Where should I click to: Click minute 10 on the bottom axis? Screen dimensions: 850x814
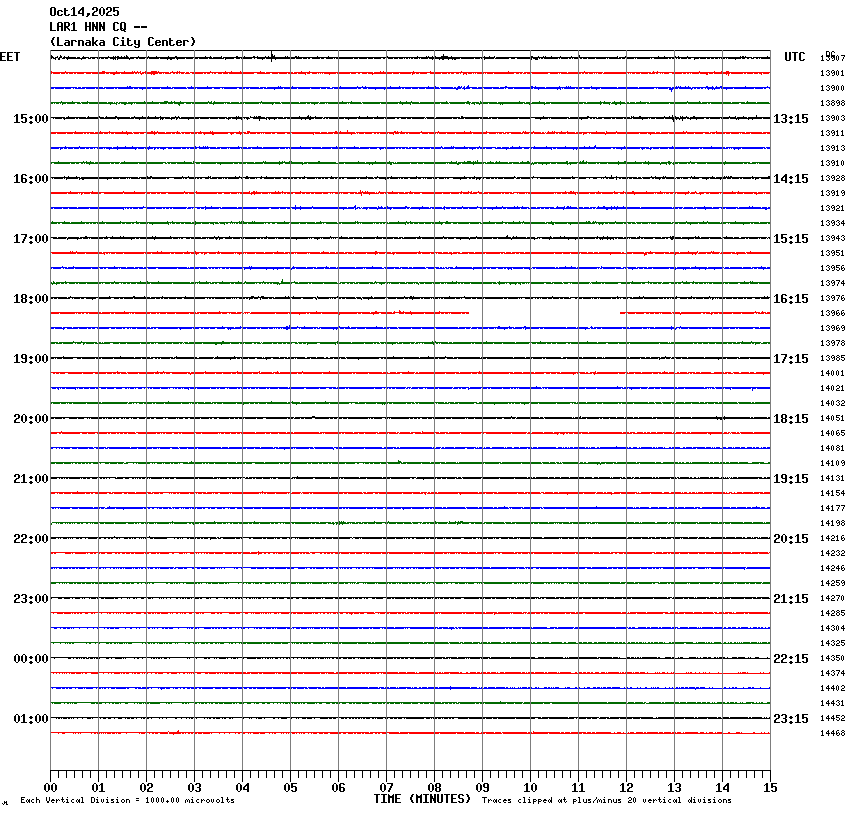[x=530, y=788]
